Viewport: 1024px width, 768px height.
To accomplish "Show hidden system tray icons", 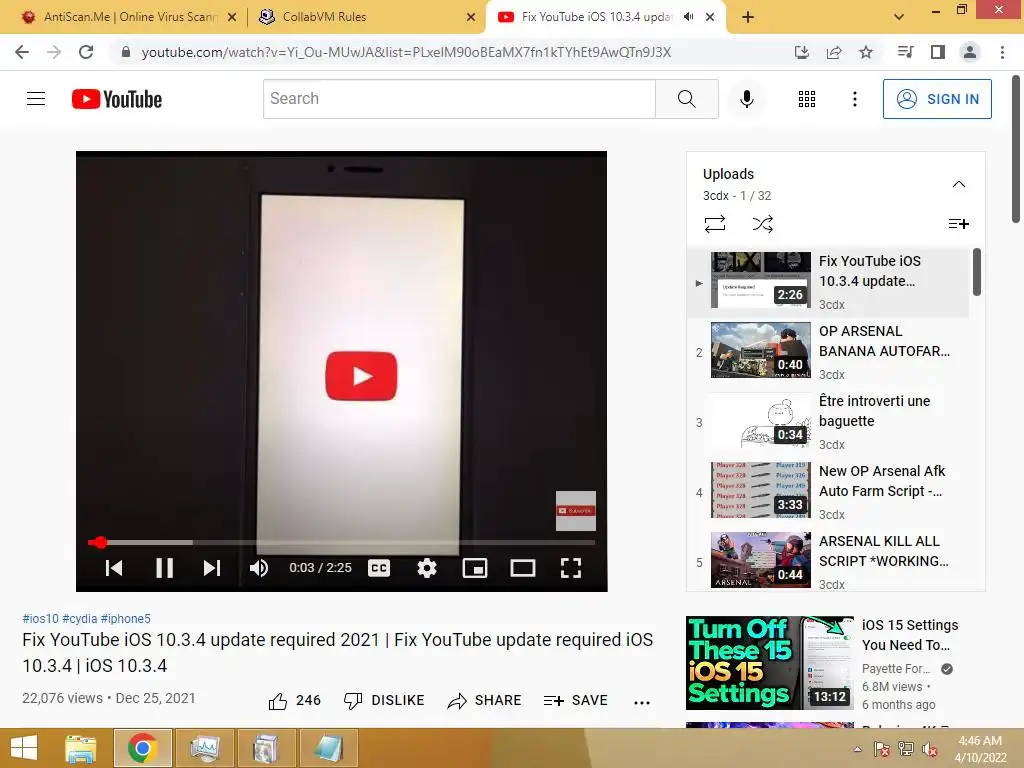I will (x=857, y=749).
